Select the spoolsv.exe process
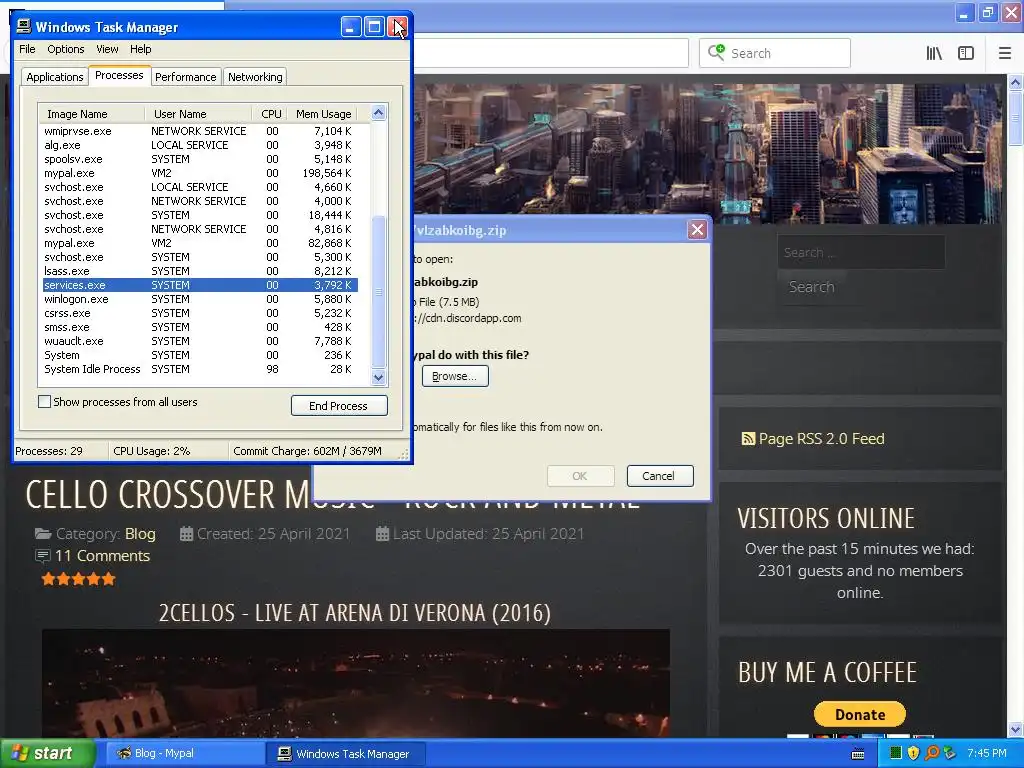 point(200,159)
